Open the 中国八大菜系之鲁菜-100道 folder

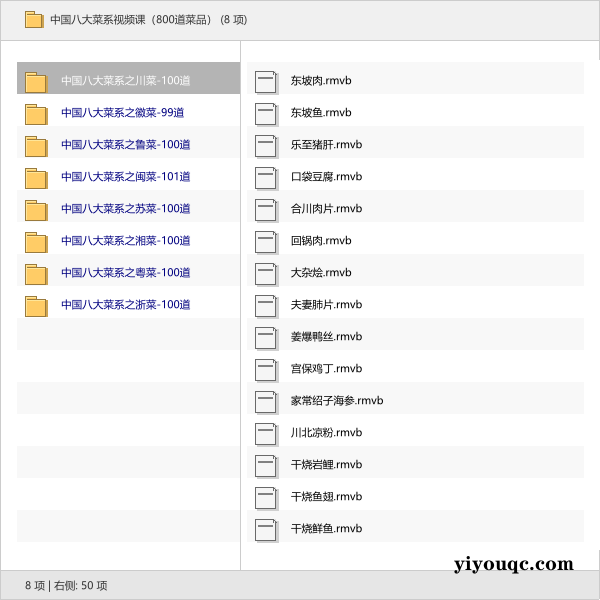[x=125, y=145]
